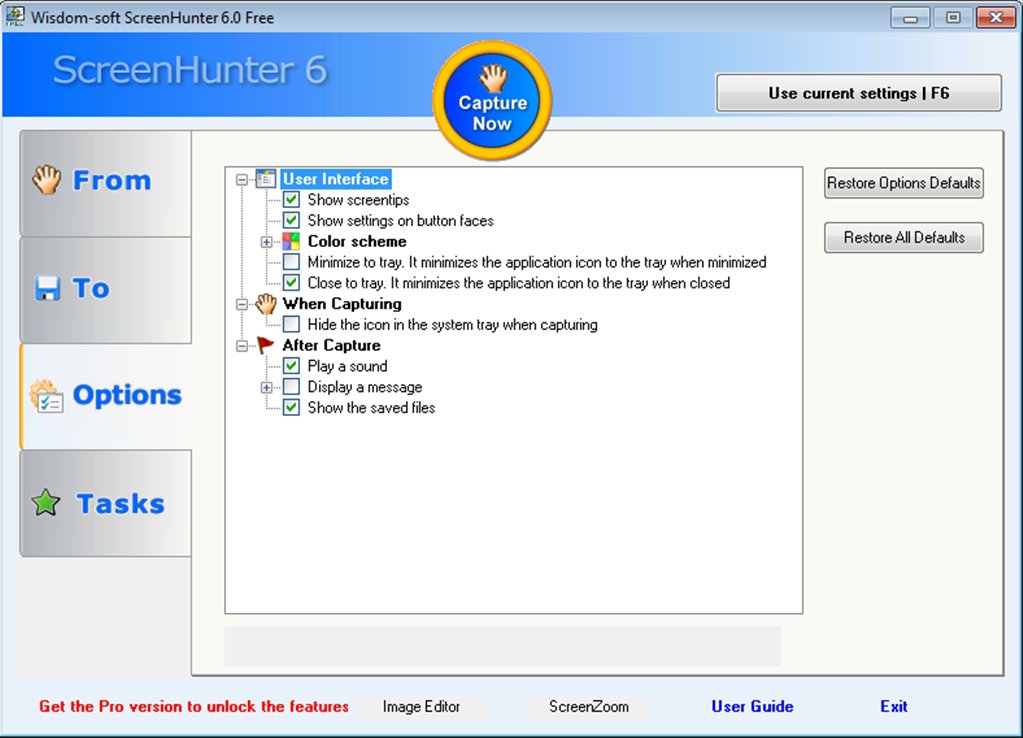This screenshot has height=738, width=1023.
Task: Enable Minimize to tray checkbox
Action: pos(291,262)
